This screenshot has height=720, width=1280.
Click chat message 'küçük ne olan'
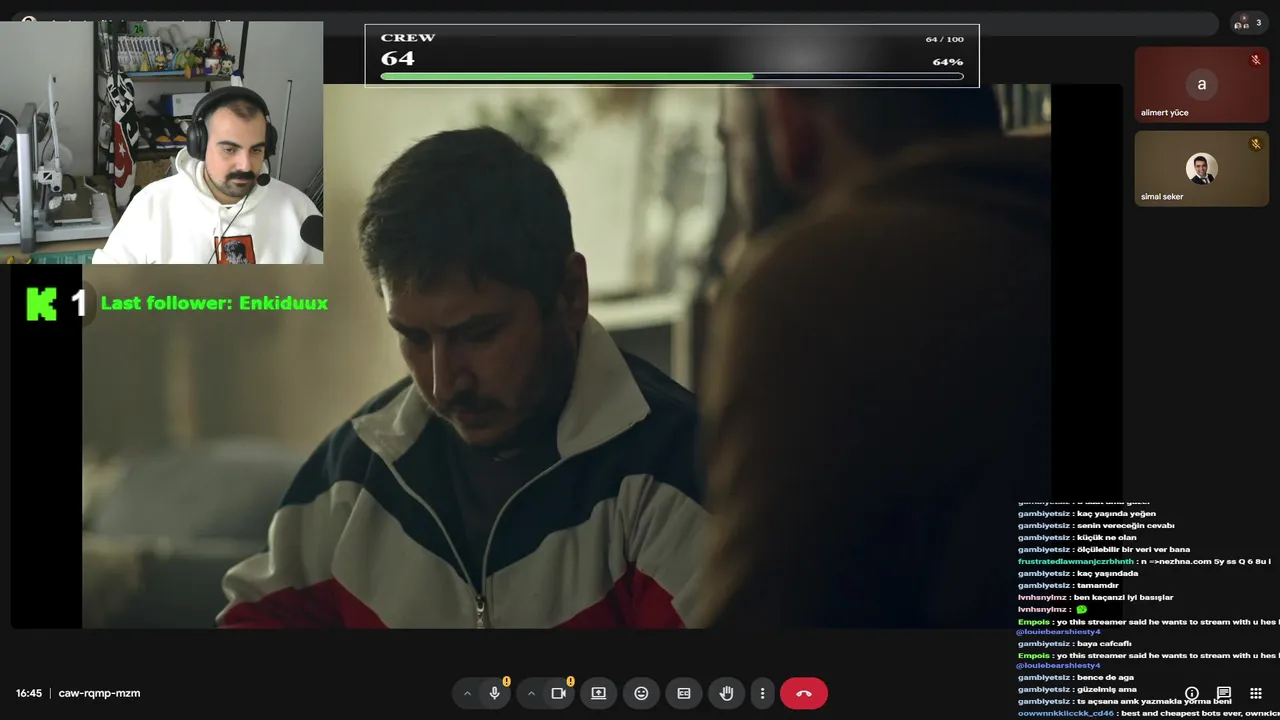pos(1106,538)
